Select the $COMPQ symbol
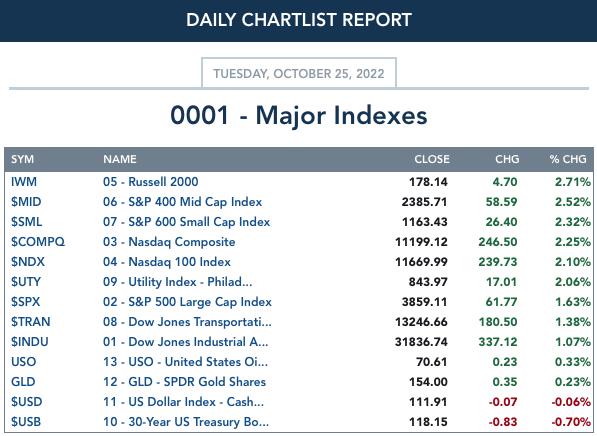 coord(38,242)
